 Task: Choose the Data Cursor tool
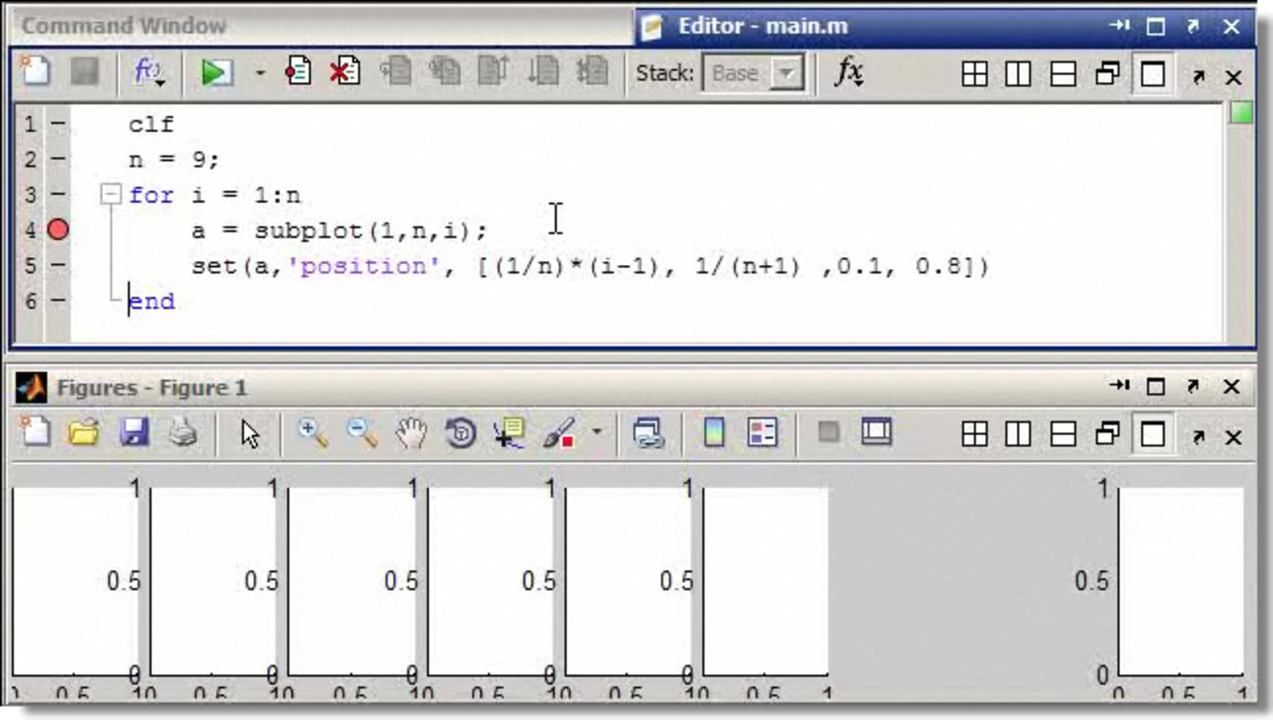[509, 433]
